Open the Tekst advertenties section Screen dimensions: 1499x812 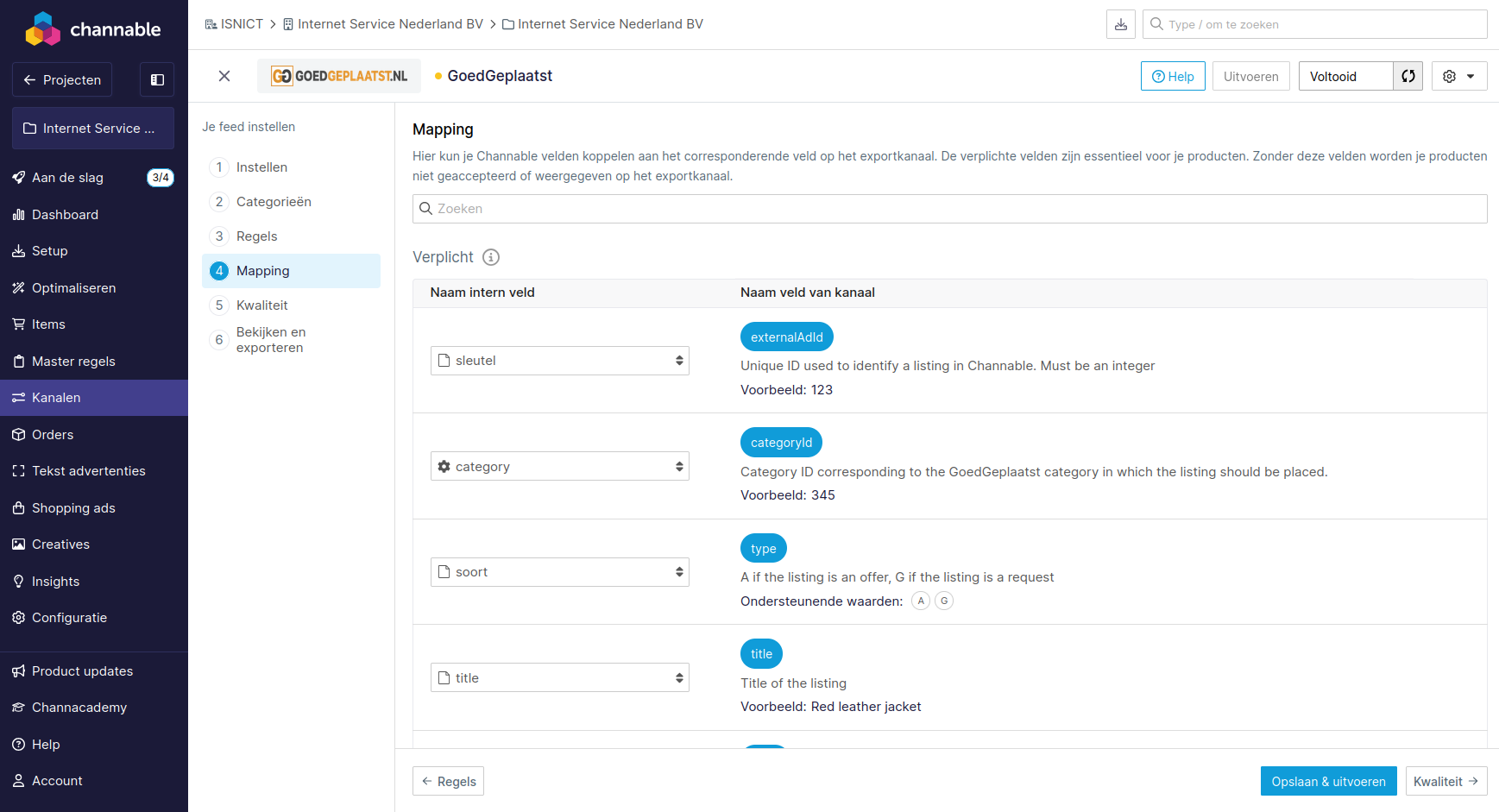click(87, 470)
